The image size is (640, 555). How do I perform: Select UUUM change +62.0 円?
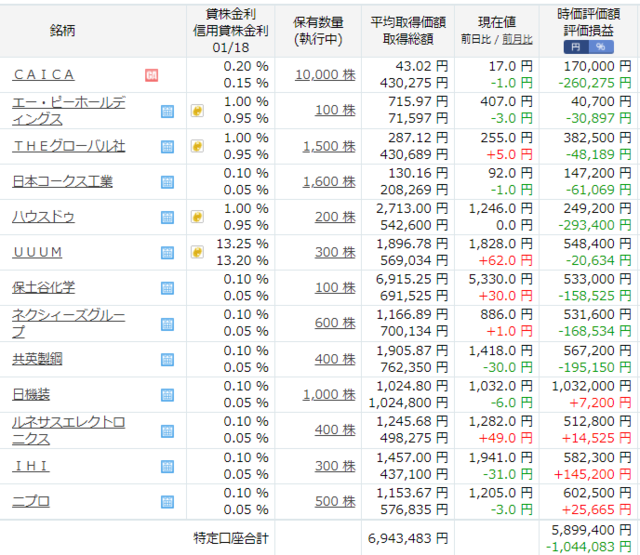pos(506,260)
